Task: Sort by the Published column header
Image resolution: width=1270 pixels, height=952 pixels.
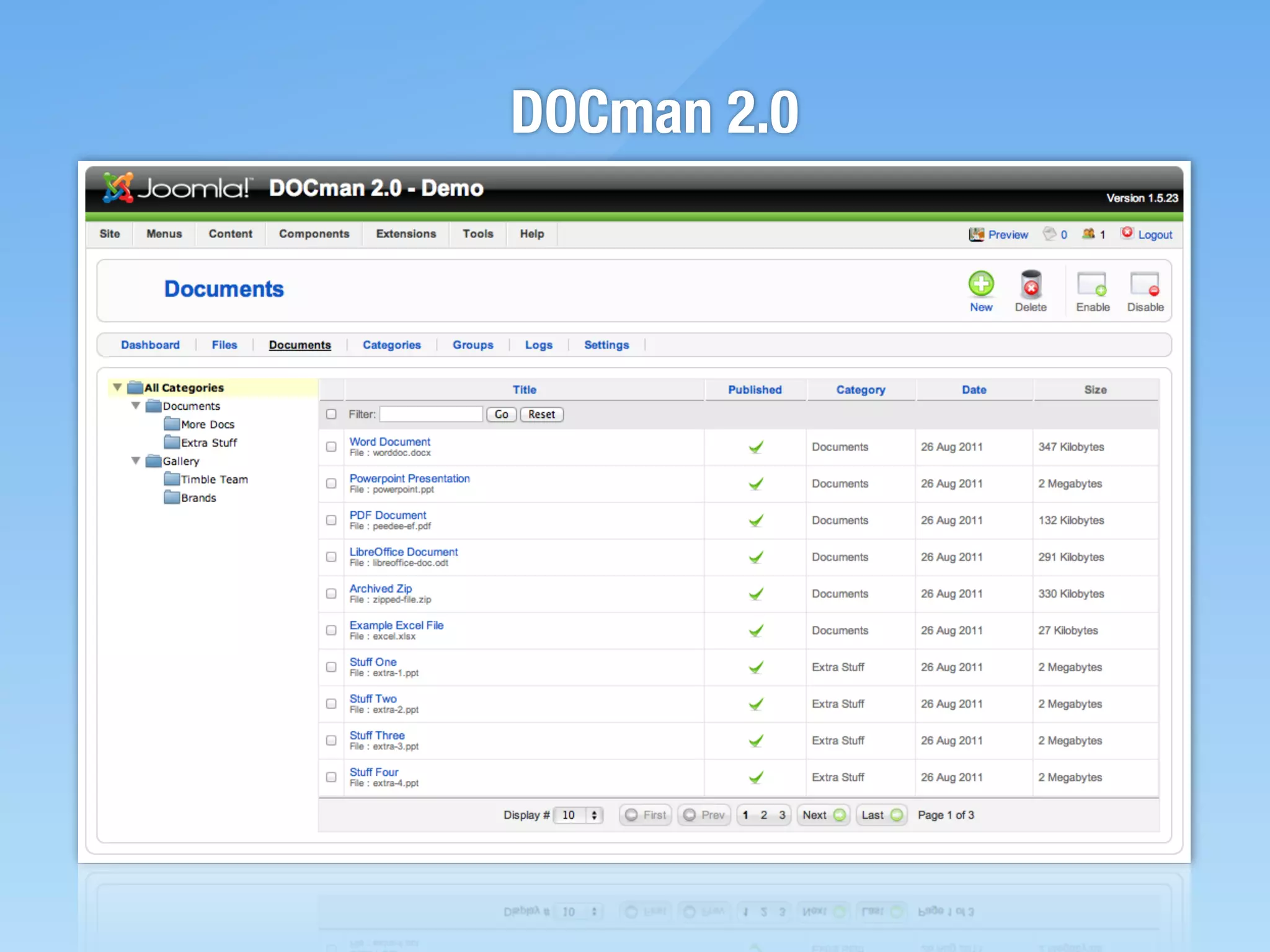Action: [755, 390]
